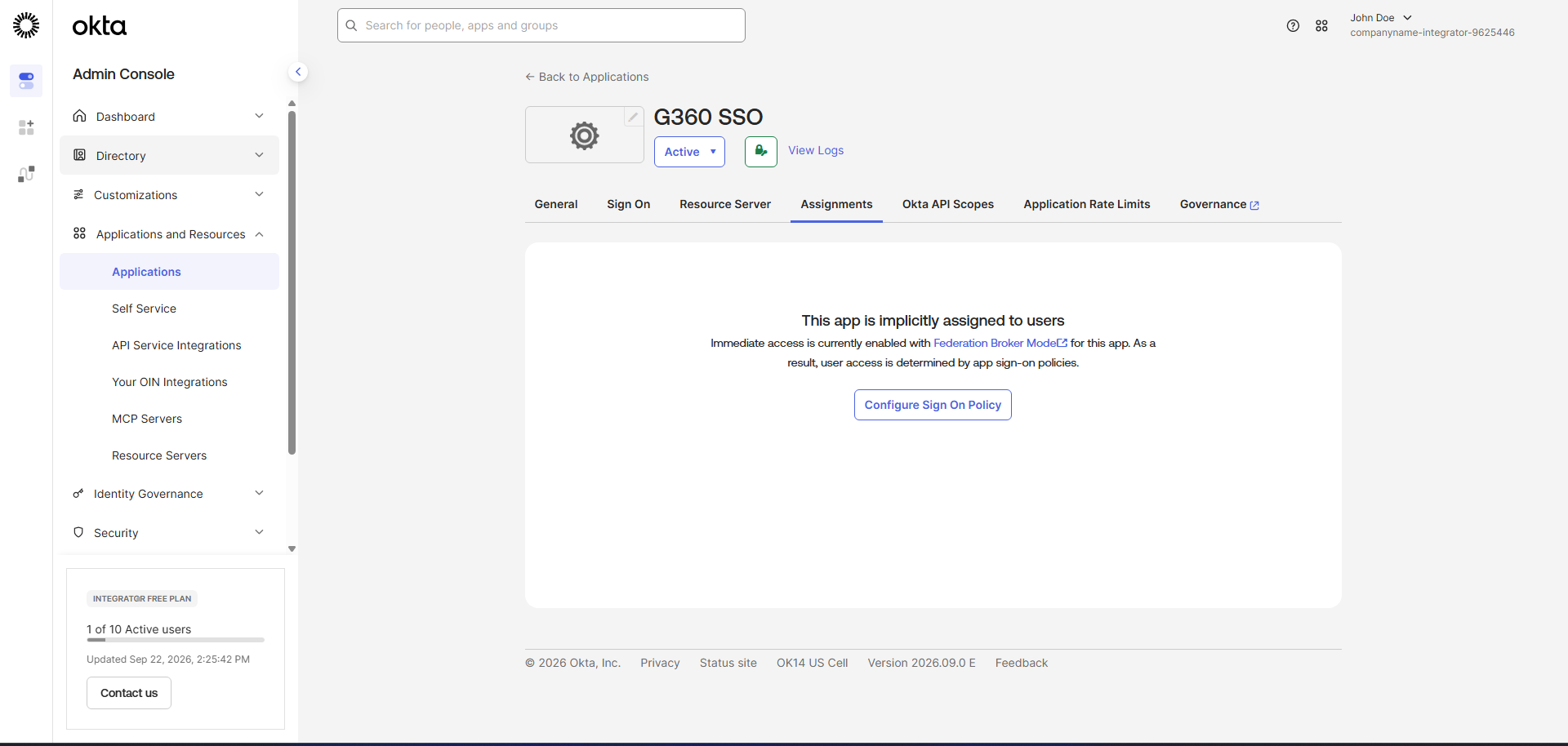The image size is (1568, 746).
Task: Click the search for people, apps and groups field
Action: point(541,25)
